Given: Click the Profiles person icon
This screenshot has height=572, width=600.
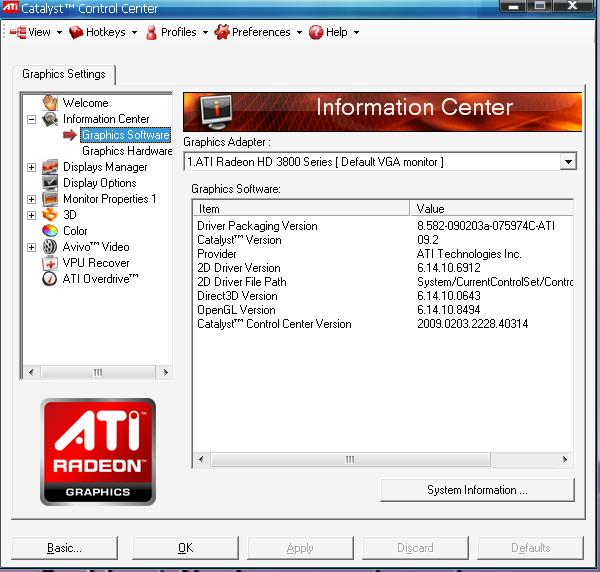Looking at the screenshot, I should click(x=152, y=33).
